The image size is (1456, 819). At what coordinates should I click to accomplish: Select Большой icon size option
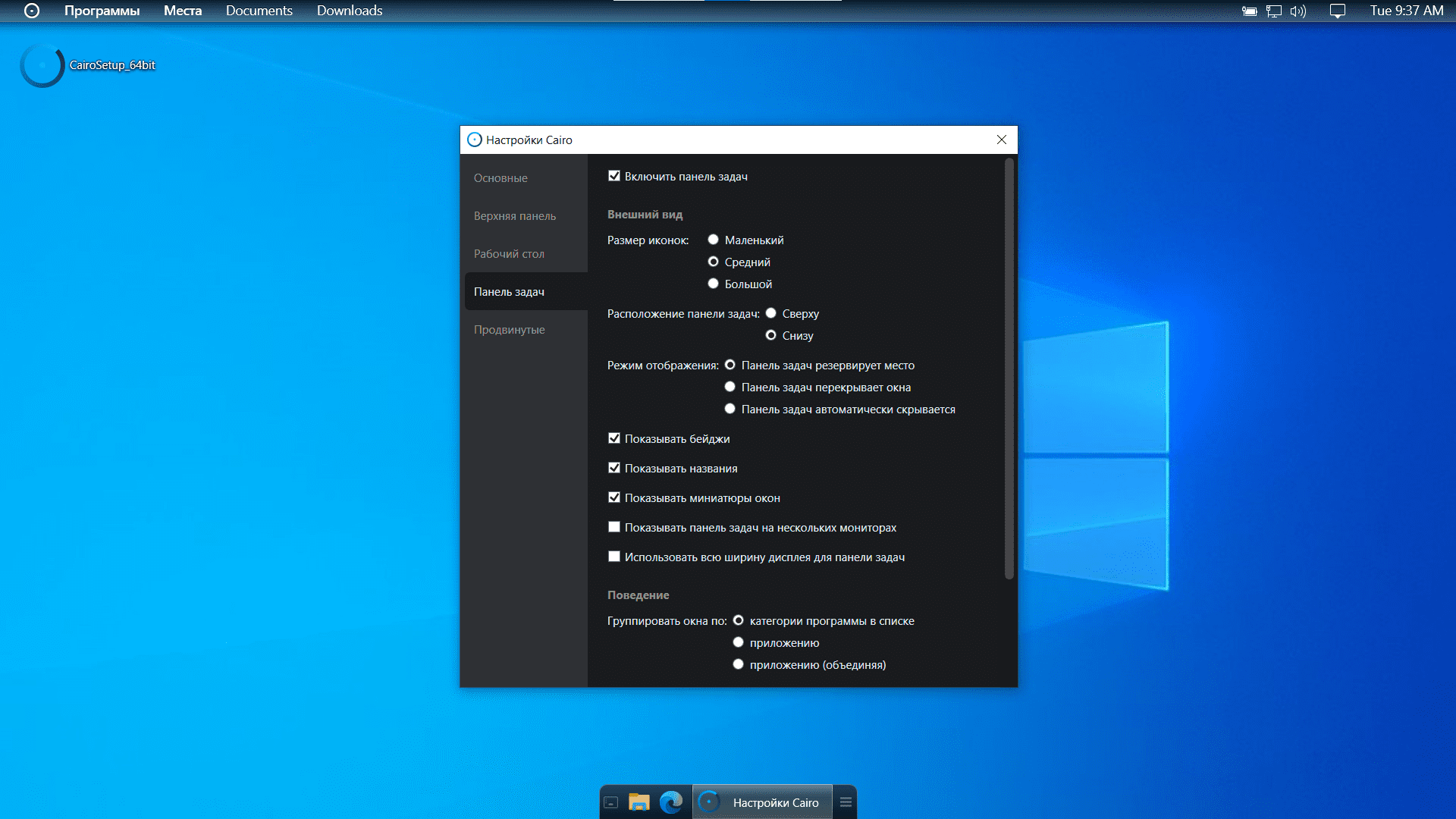713,284
